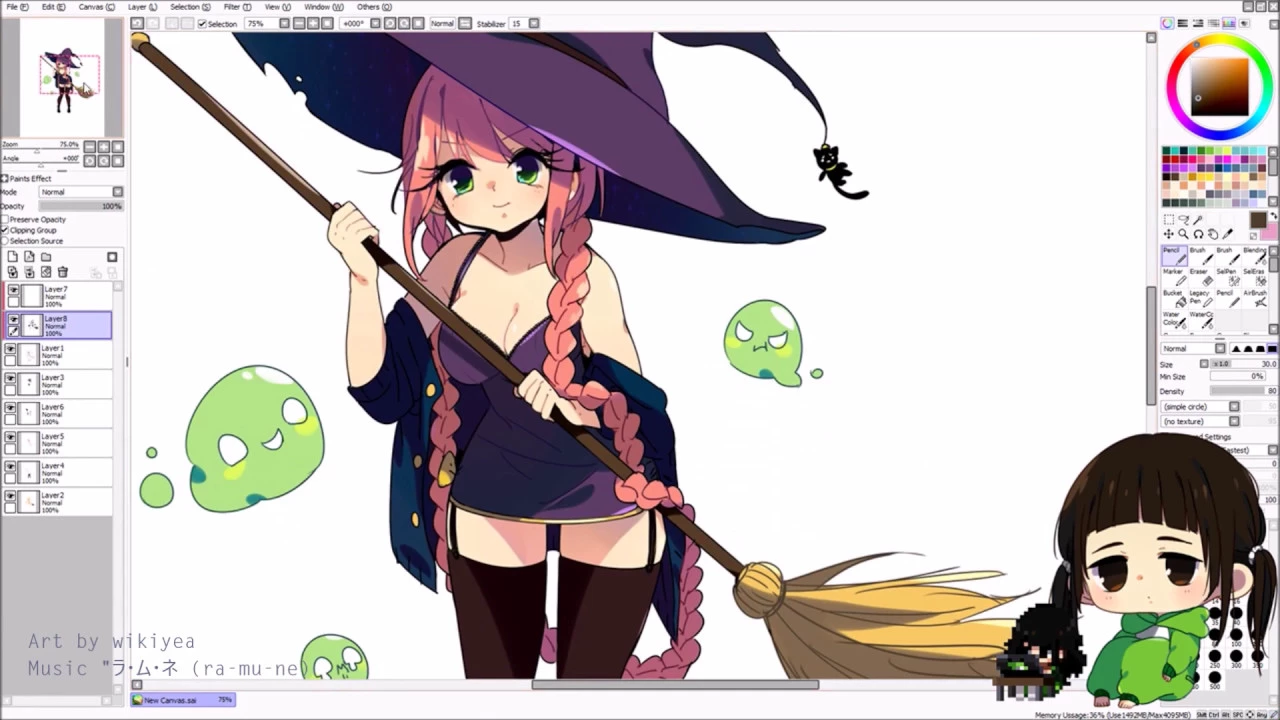This screenshot has height=720, width=1280.
Task: Create a new layer folder
Action: 46,257
